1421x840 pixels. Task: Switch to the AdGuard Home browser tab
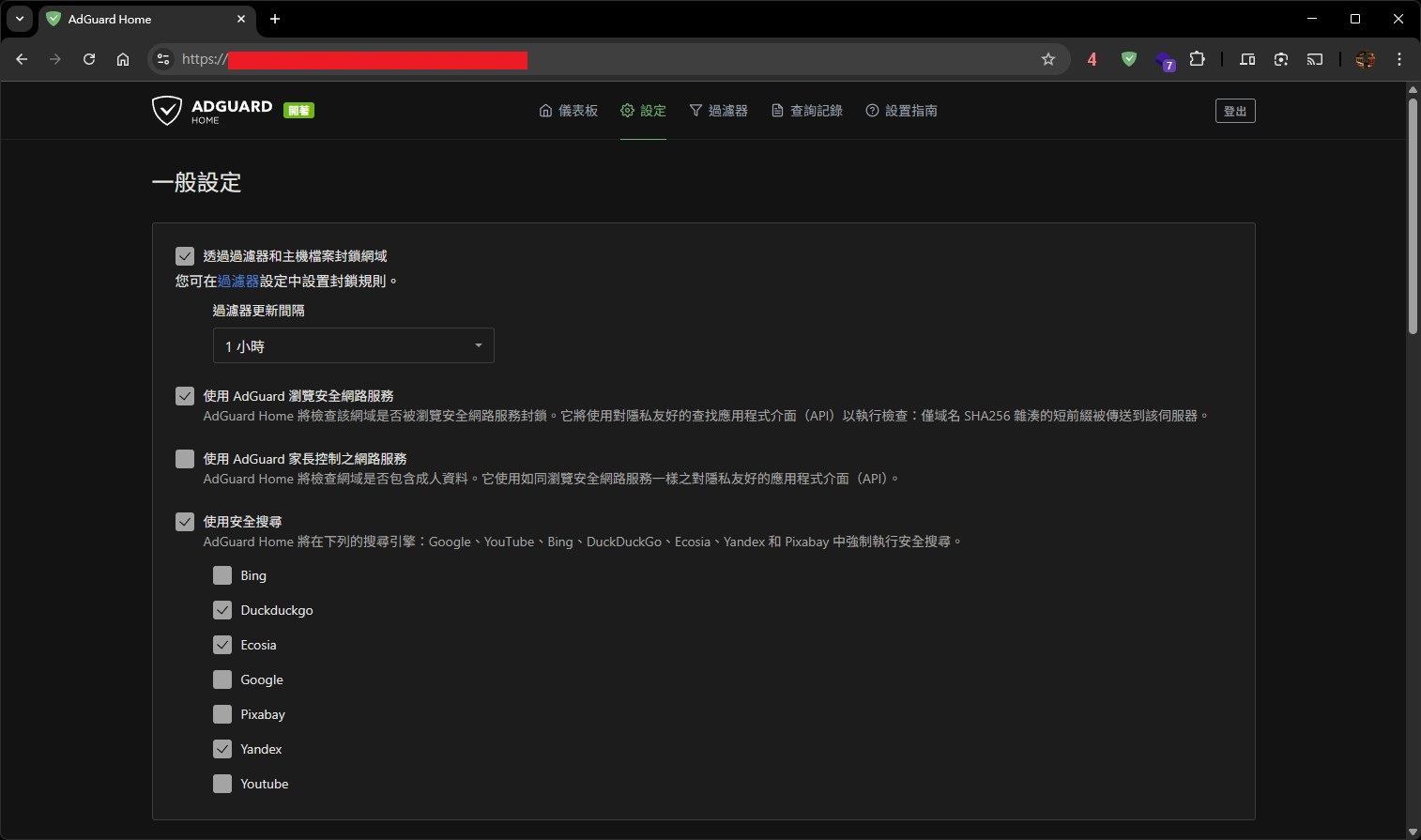131,19
